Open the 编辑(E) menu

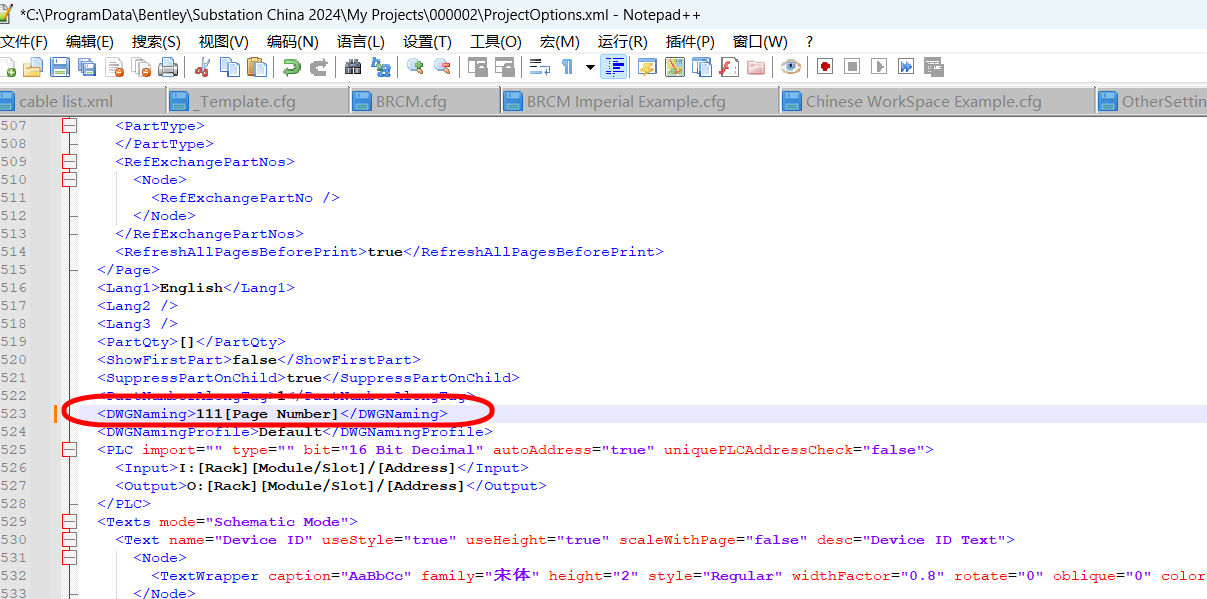(x=90, y=42)
